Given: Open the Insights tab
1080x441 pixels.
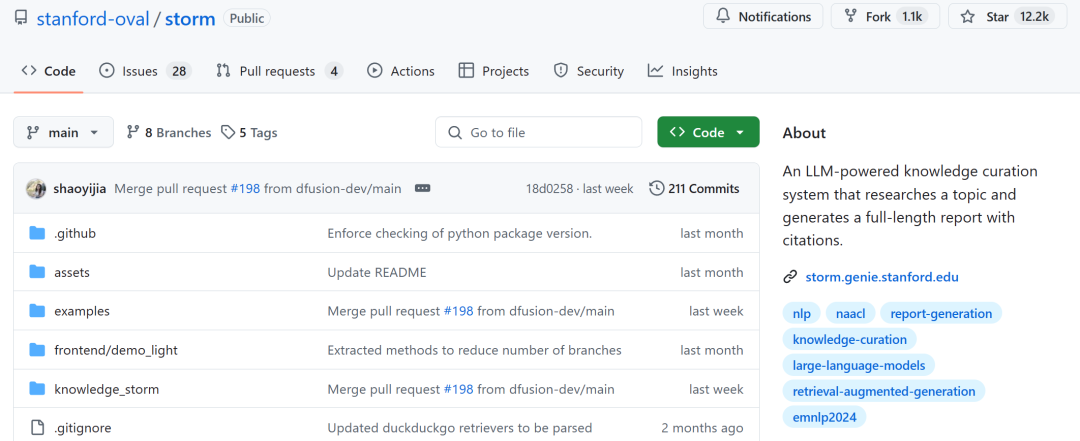Looking at the screenshot, I should click(x=683, y=71).
